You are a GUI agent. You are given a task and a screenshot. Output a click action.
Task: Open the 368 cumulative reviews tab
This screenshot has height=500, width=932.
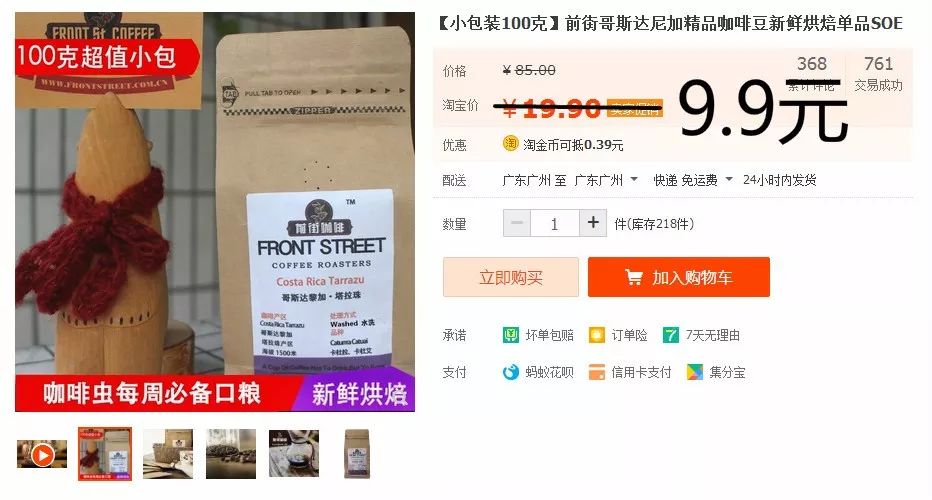pyautogui.click(x=812, y=73)
